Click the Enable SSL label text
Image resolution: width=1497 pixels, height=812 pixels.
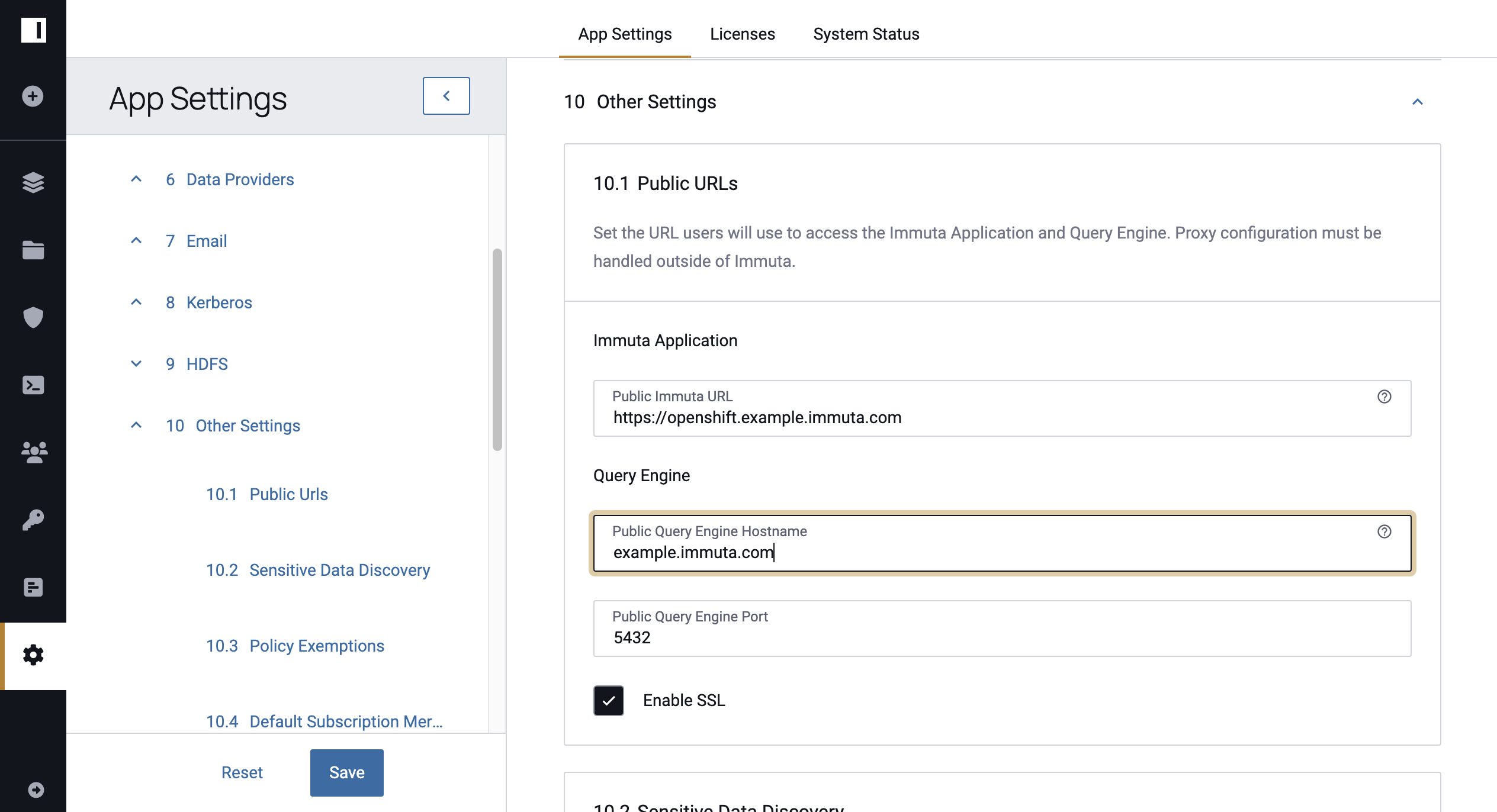[684, 700]
